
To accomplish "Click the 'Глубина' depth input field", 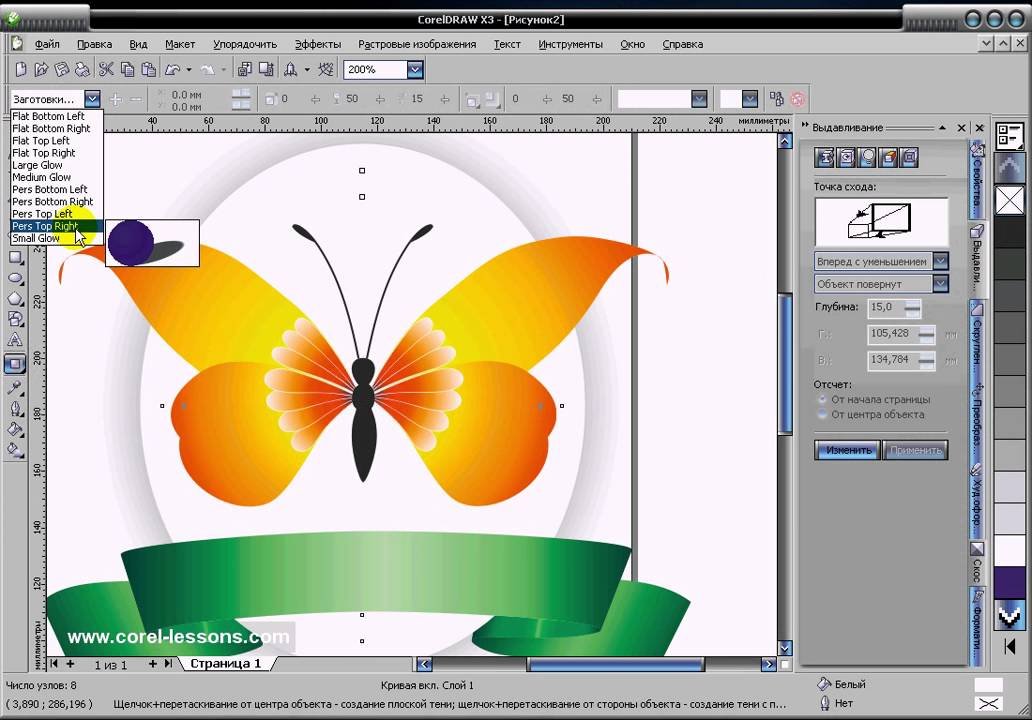I will 881,308.
